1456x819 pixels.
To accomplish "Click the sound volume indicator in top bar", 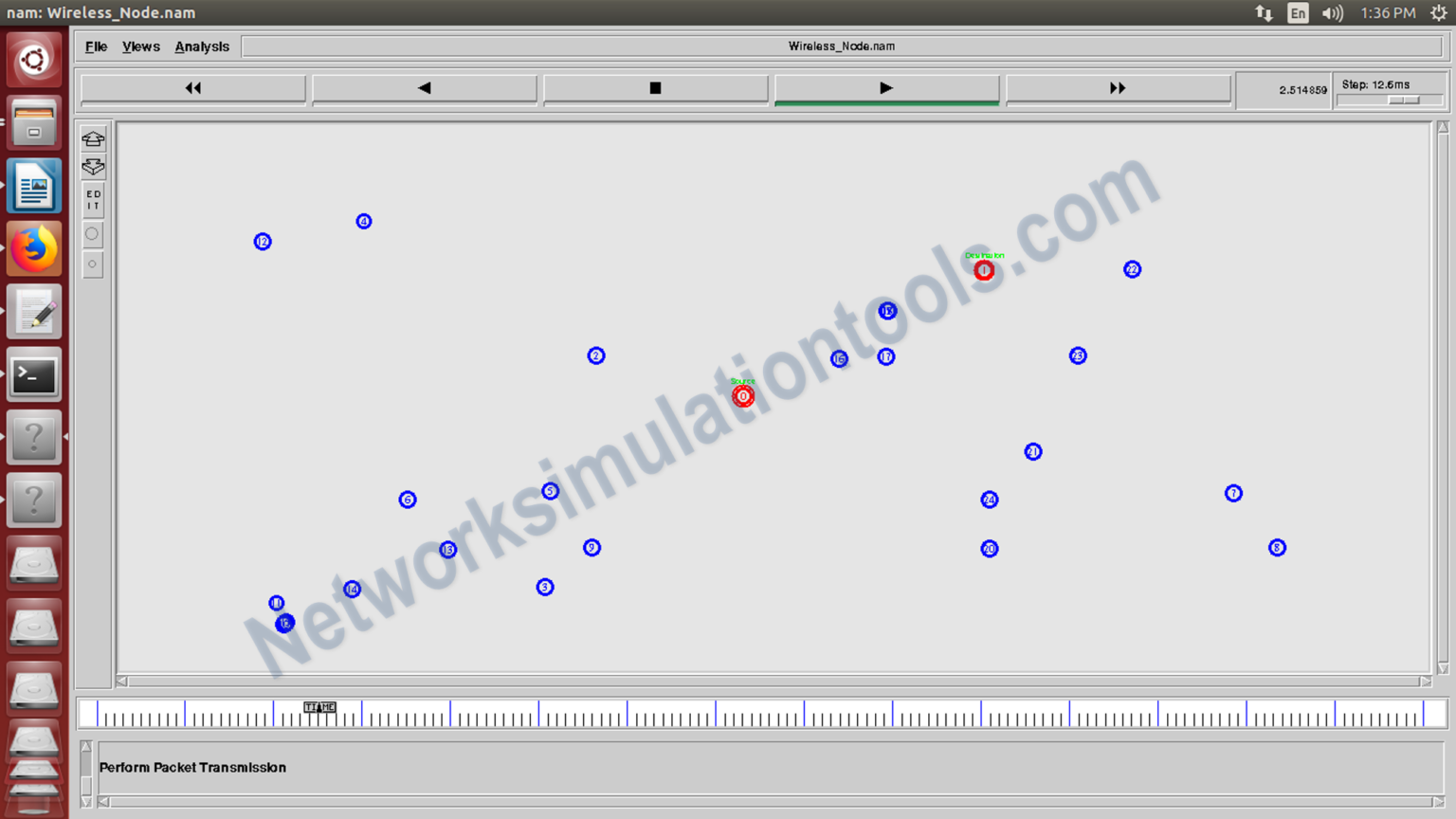I will pos(1333,13).
